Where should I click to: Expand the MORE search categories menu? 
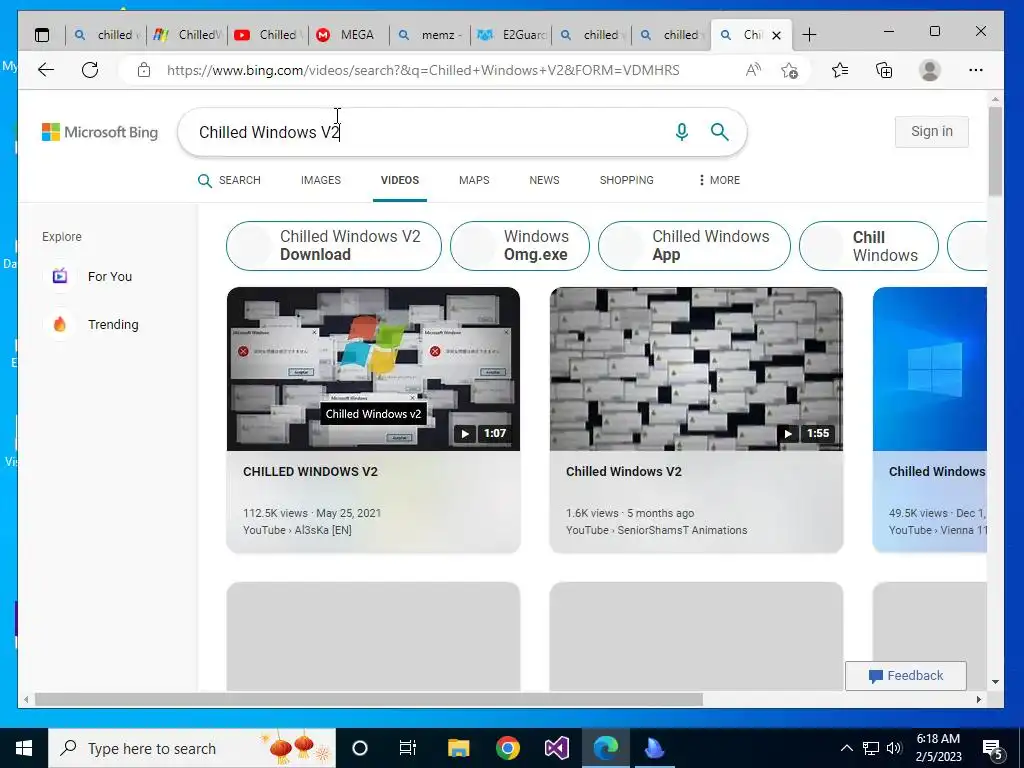coord(719,180)
